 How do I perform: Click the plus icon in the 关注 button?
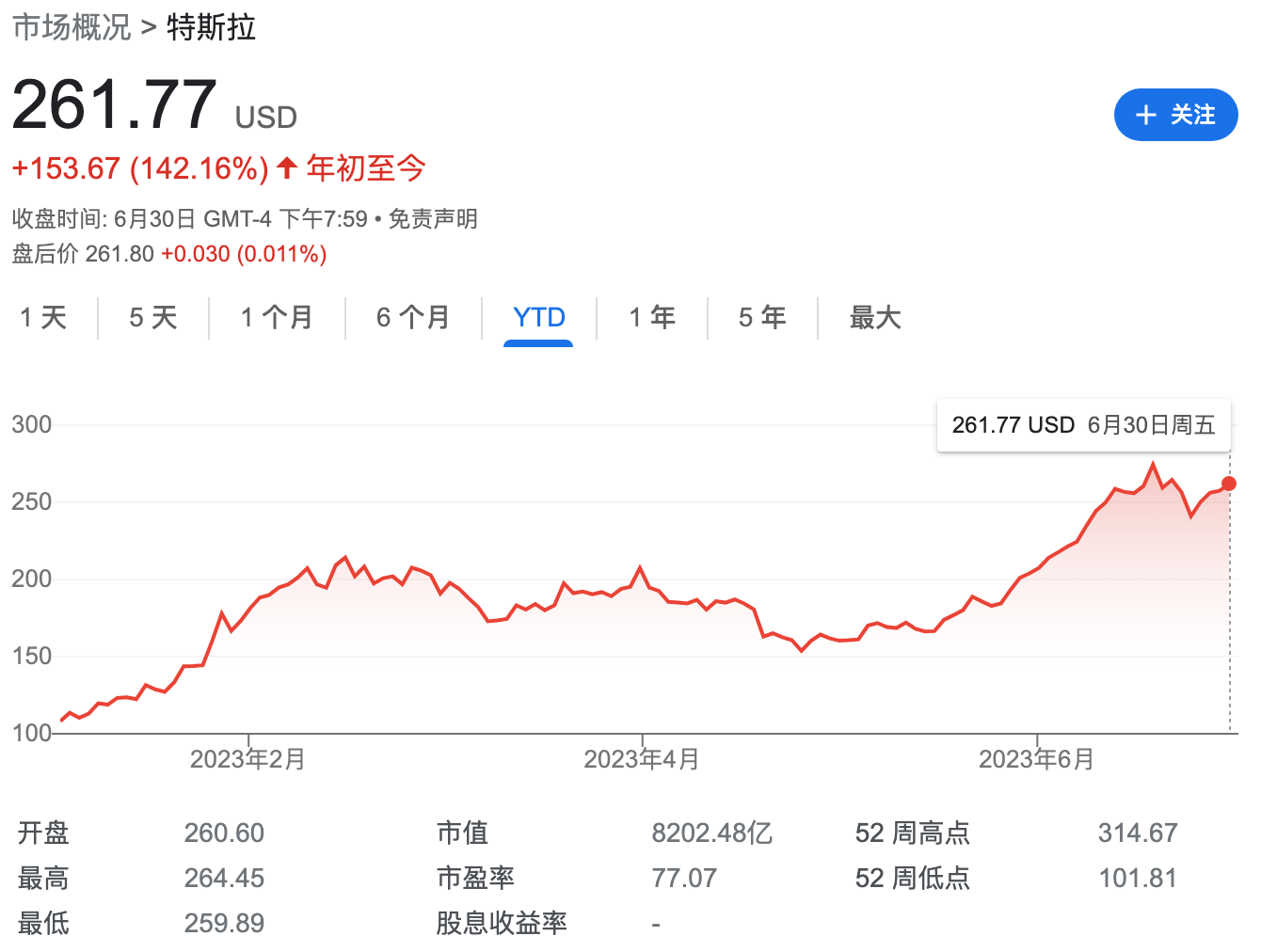(1145, 115)
